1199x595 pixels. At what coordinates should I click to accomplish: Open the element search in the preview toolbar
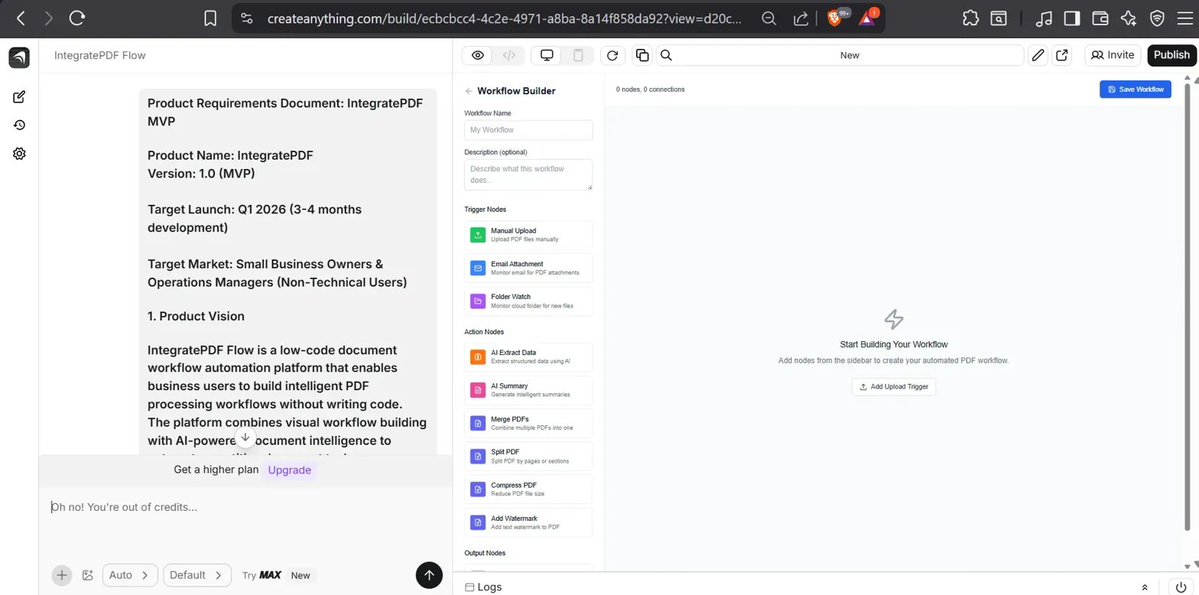pyautogui.click(x=666, y=55)
